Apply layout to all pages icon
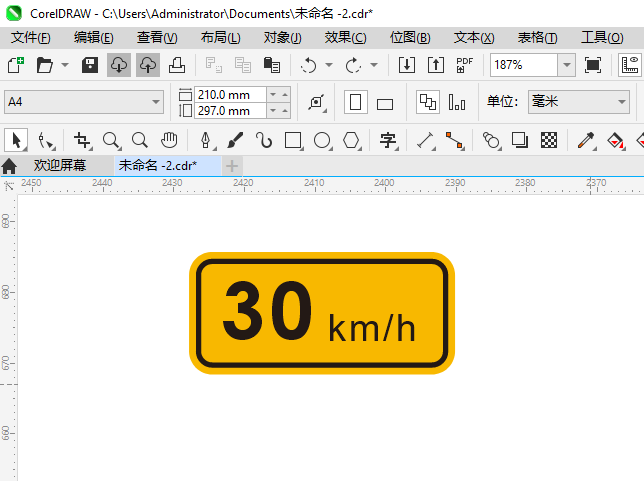 point(428,102)
